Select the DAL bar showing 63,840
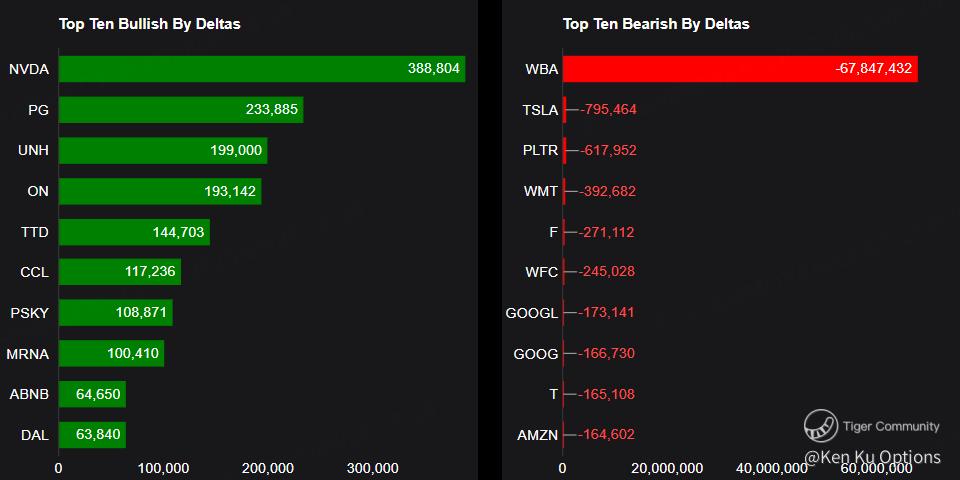Viewport: 960px width, 480px height. [92, 434]
